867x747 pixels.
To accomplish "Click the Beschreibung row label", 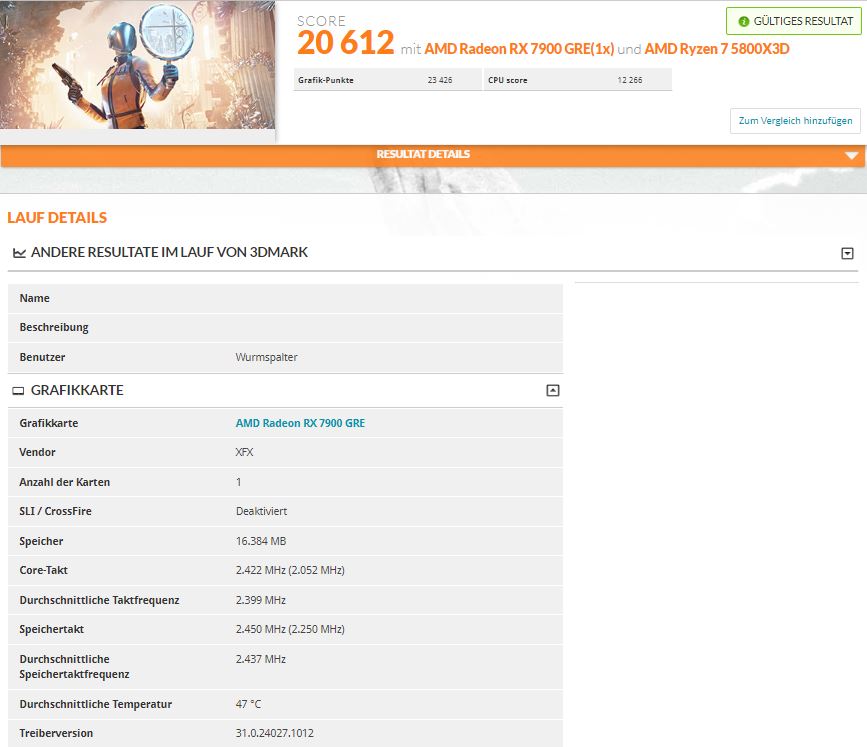I will click(54, 327).
